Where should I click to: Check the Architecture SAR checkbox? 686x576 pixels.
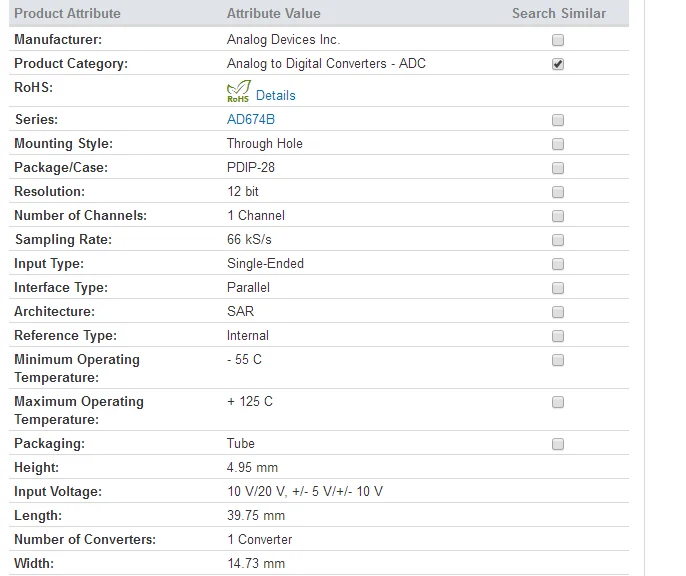(x=558, y=312)
